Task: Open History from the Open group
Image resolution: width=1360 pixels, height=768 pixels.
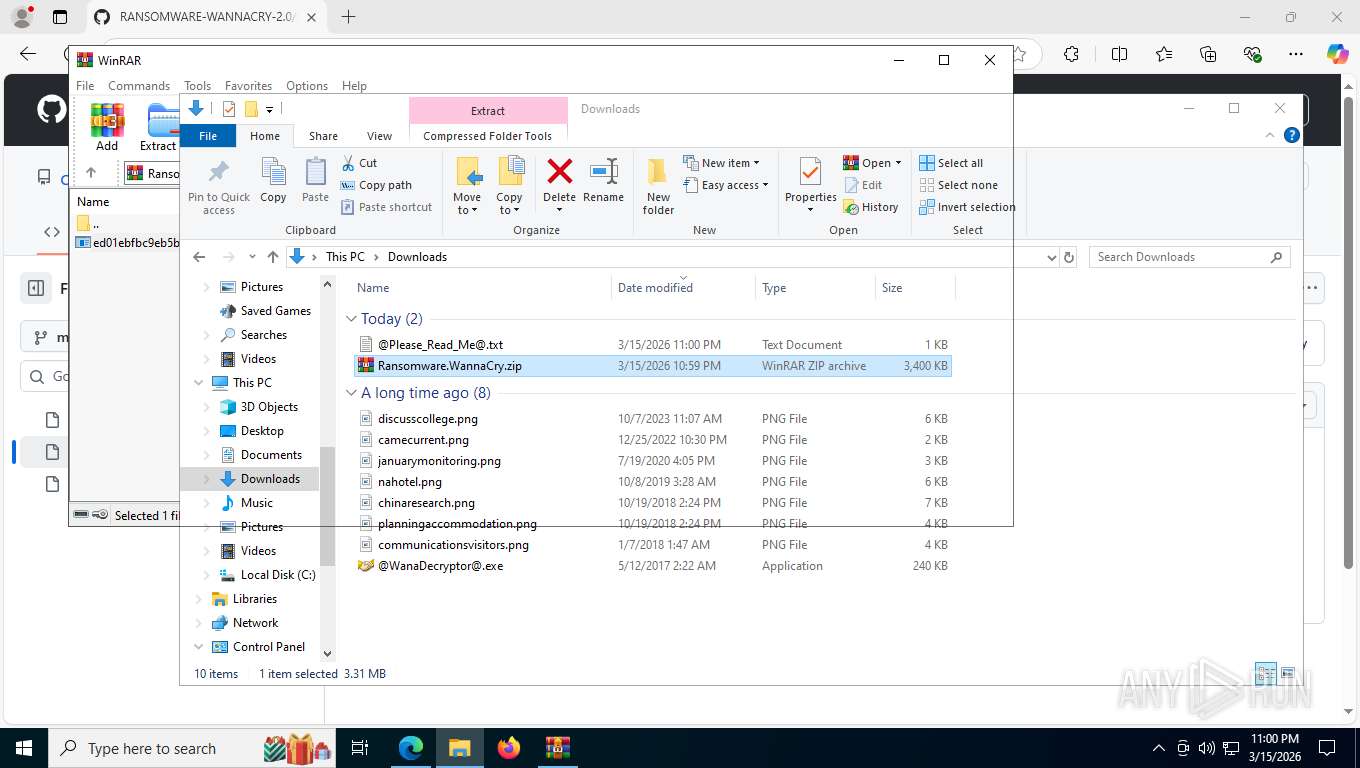Action: point(871,207)
